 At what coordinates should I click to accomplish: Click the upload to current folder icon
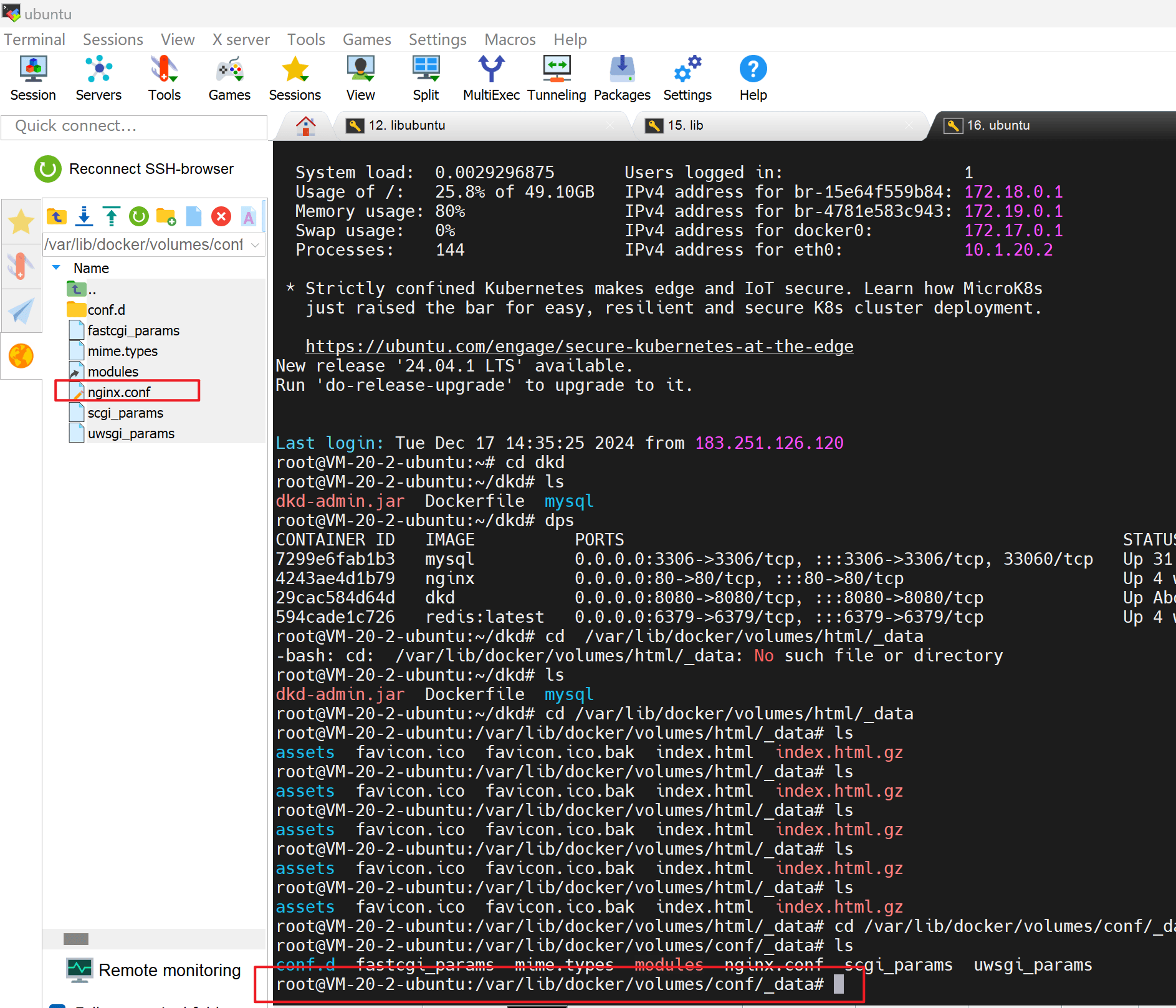pos(112,216)
